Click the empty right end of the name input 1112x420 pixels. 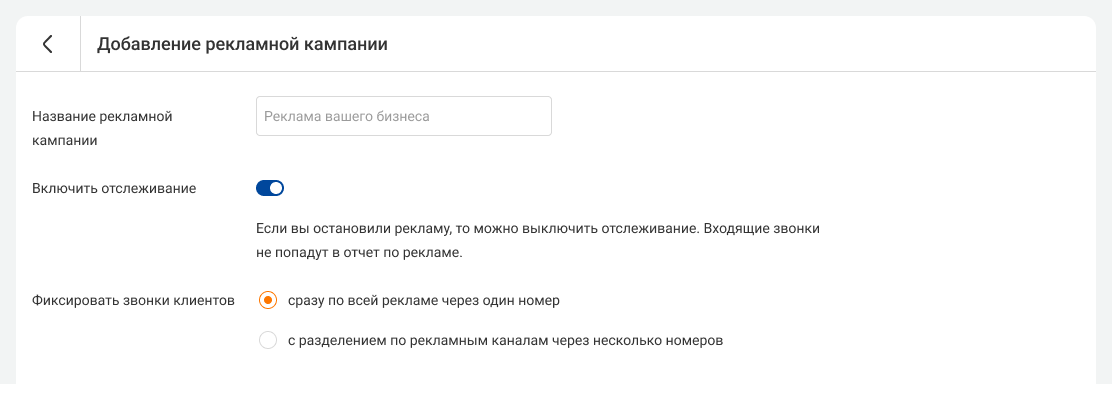520,116
